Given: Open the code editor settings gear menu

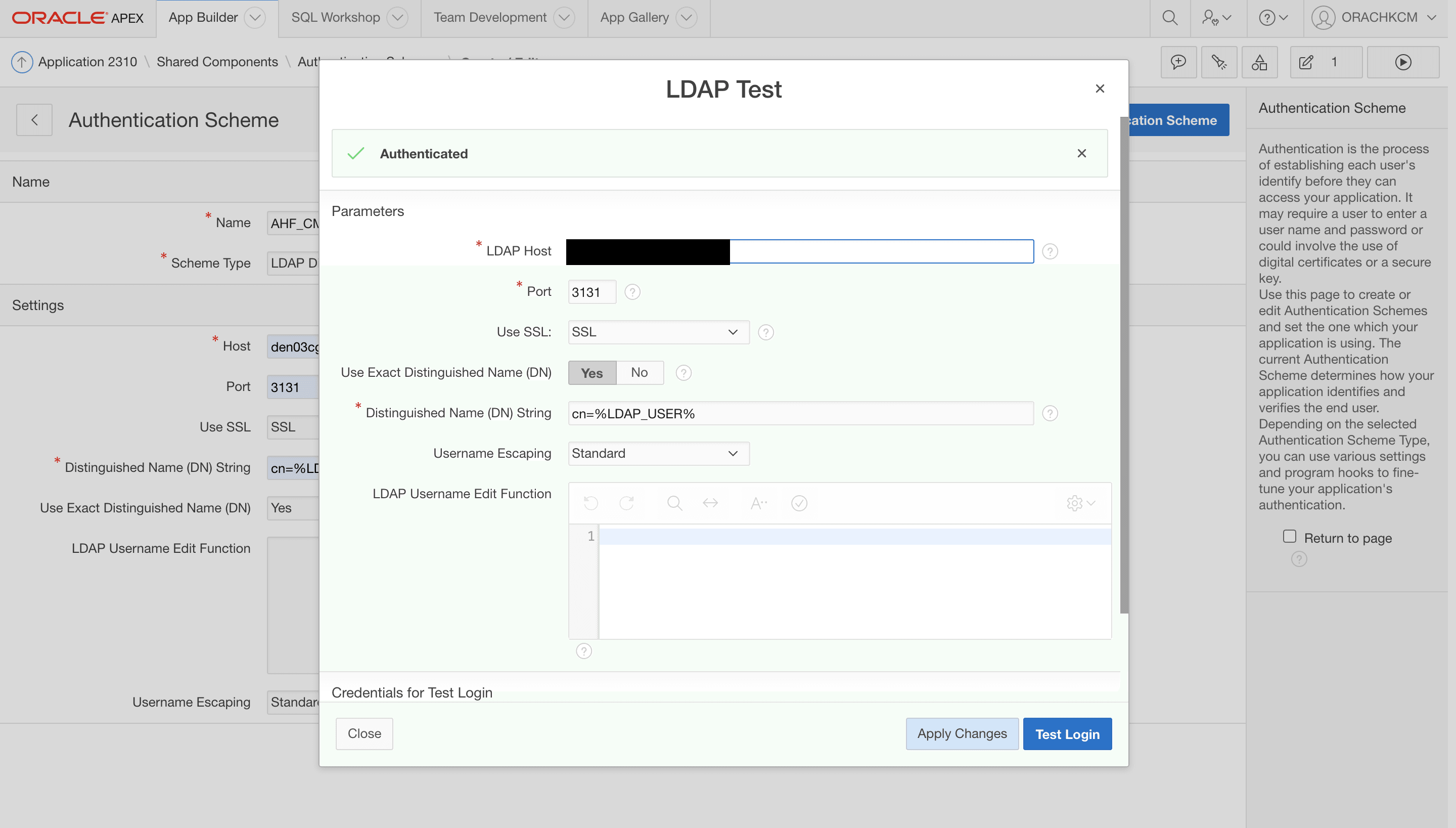Looking at the screenshot, I should [x=1080, y=503].
